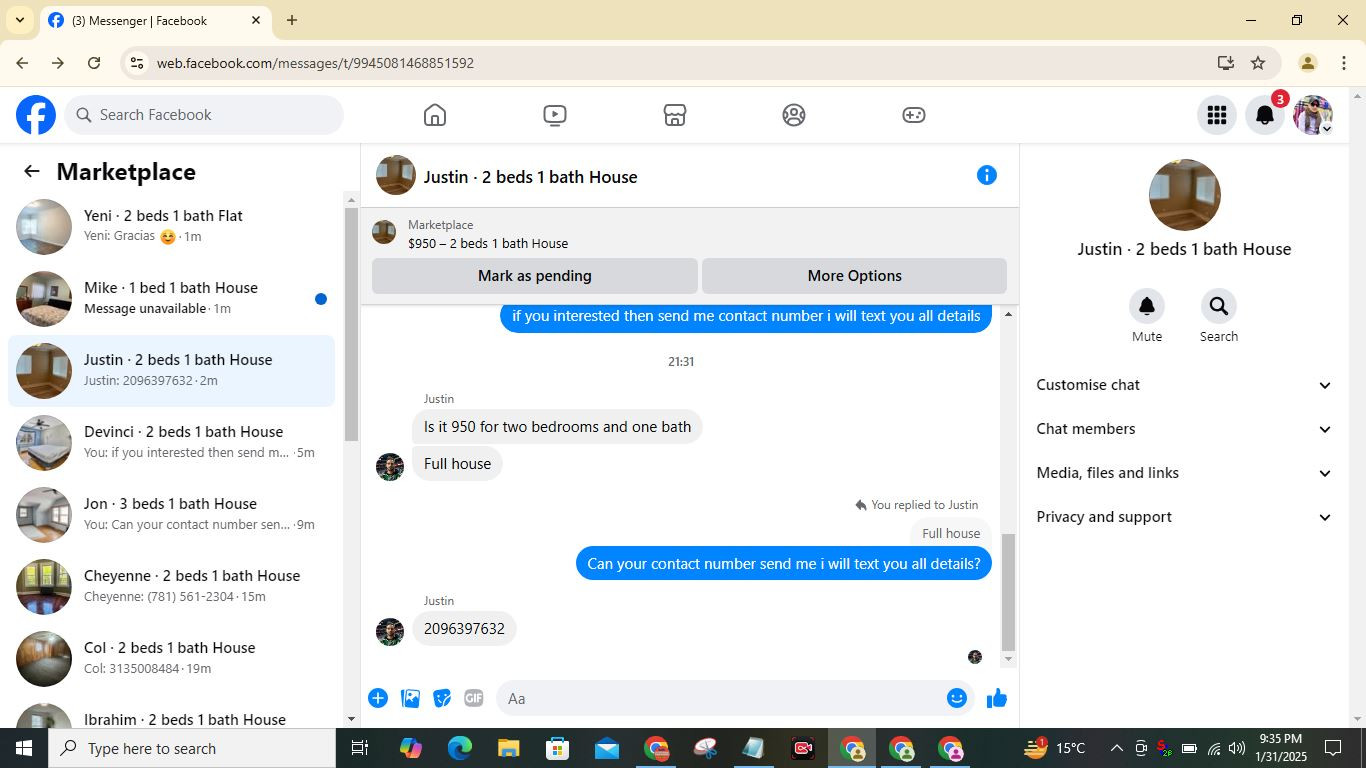Open the Marketplace storefront icon in the top bar
Screen dimensions: 1366x768
tap(675, 115)
